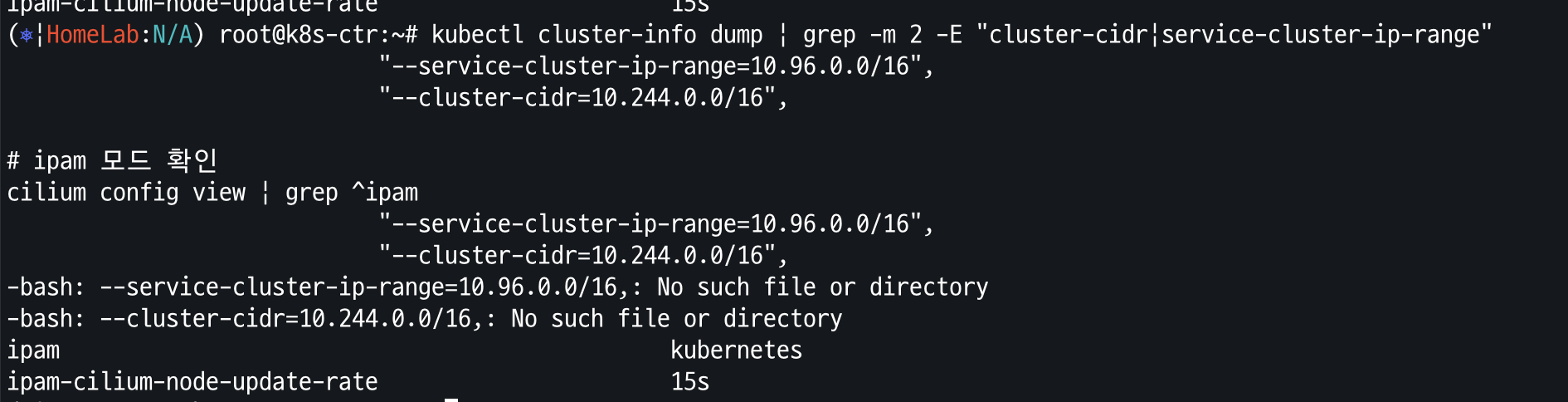Click the bash error mentioning cluster-cidr=10.244.0.0/16
The image size is (1568, 402).
(425, 319)
